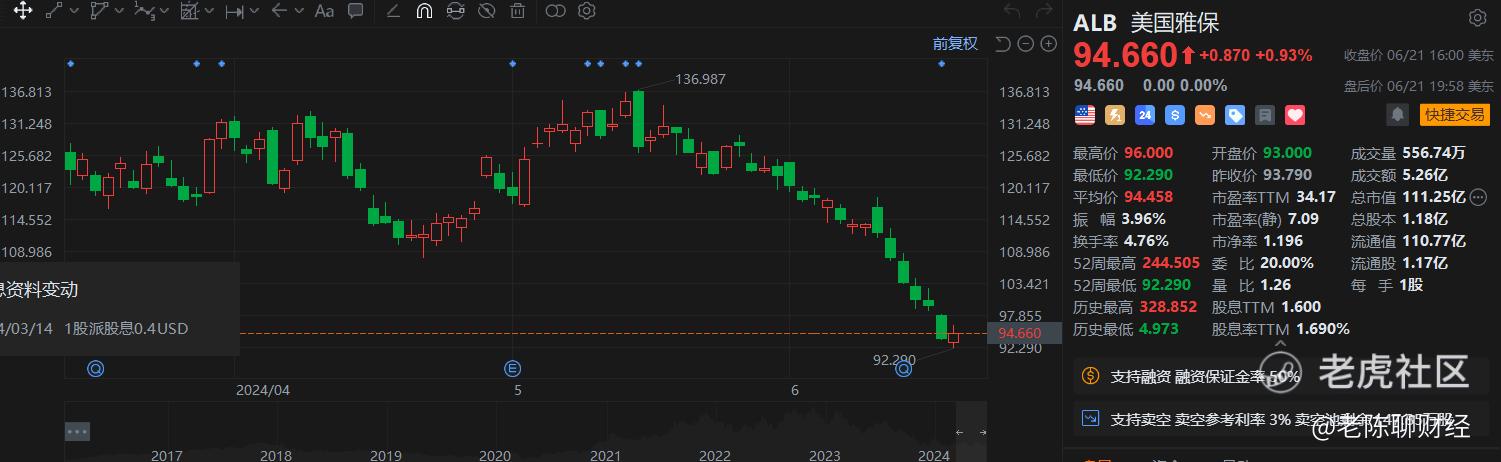
Task: Open the 前复权 adjustment dropdown
Action: pyautogui.click(x=955, y=43)
